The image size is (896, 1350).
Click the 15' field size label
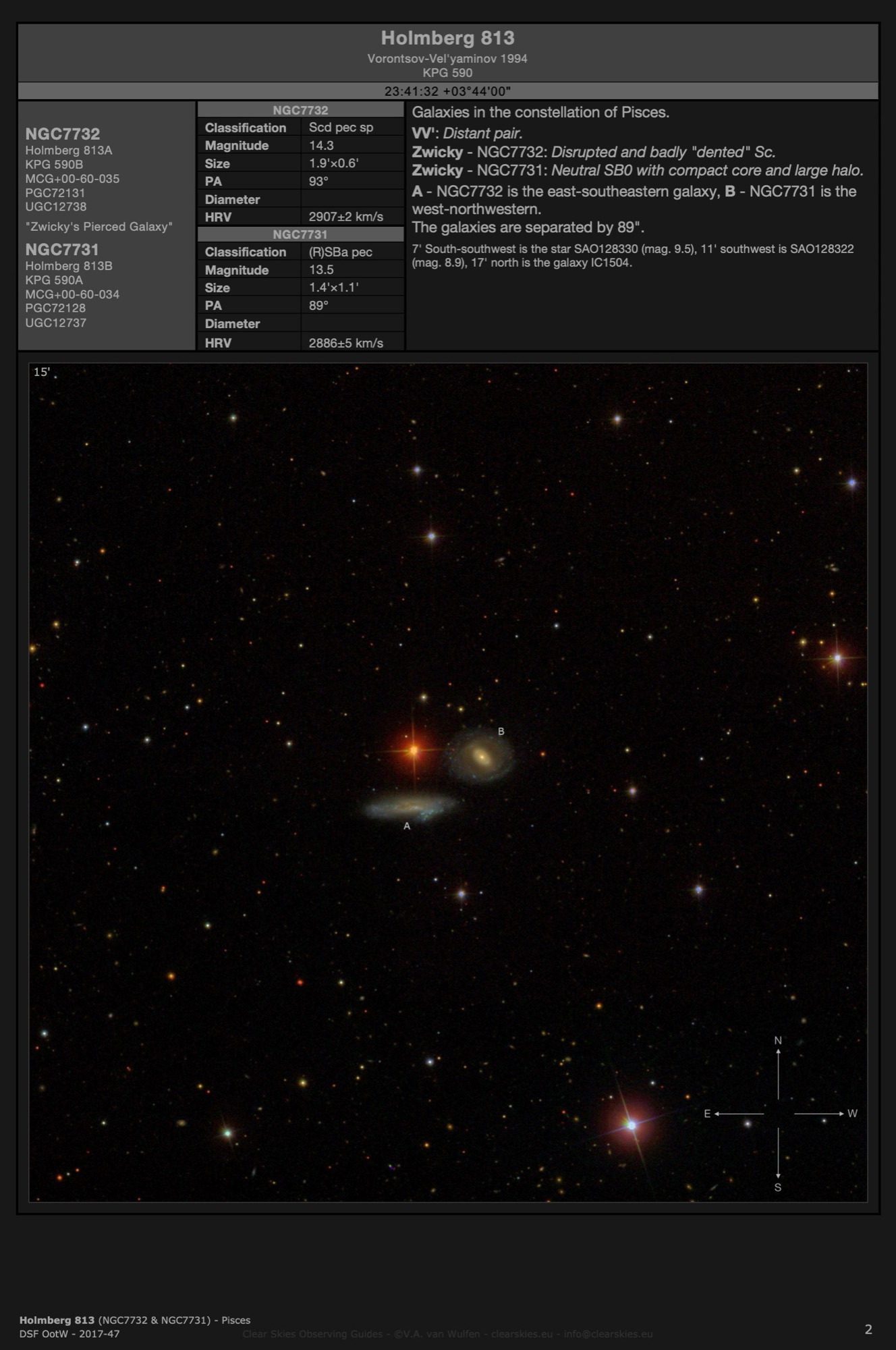[x=42, y=372]
